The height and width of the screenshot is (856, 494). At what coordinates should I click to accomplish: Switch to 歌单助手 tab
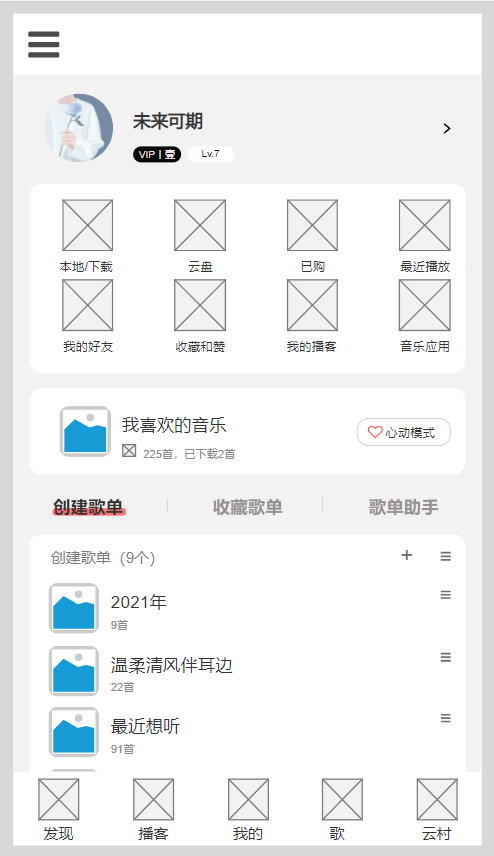click(403, 507)
